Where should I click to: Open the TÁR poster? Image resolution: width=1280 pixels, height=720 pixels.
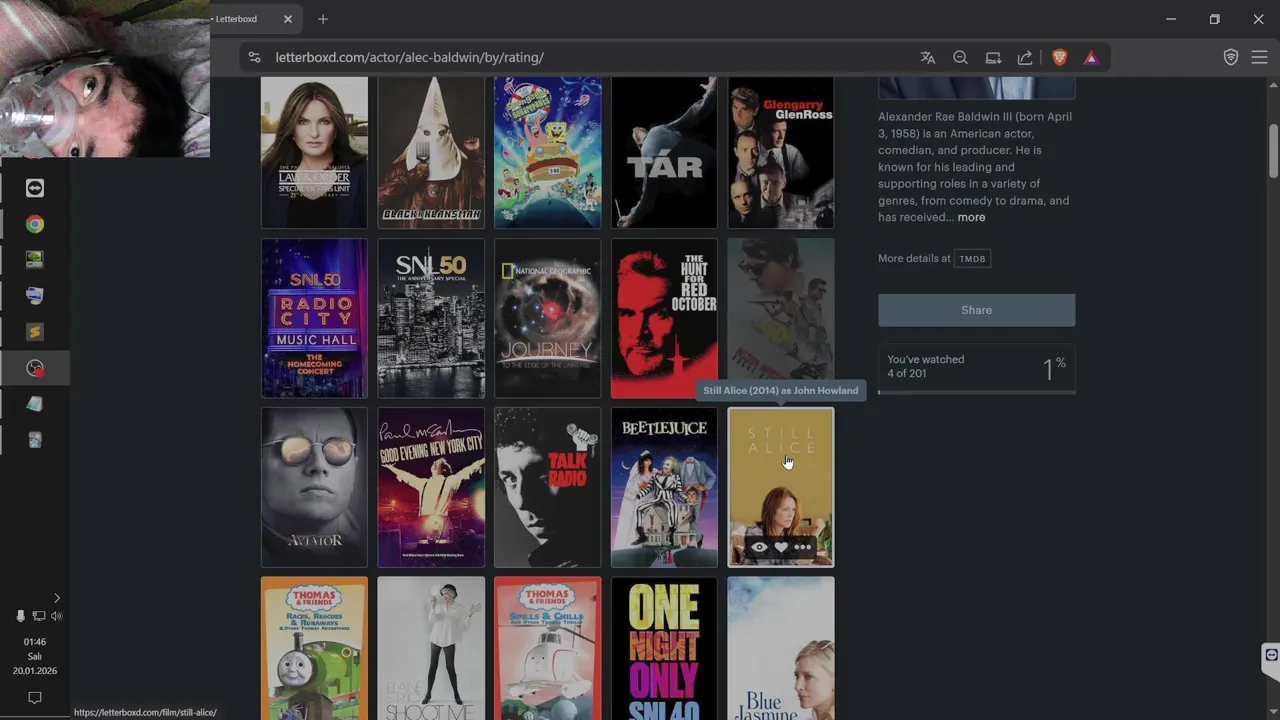(x=664, y=153)
